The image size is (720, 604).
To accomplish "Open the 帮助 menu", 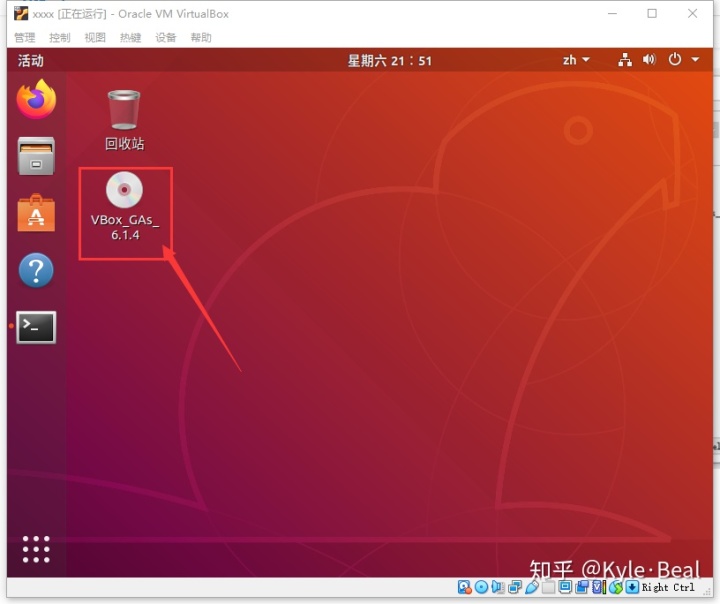I will pyautogui.click(x=201, y=37).
